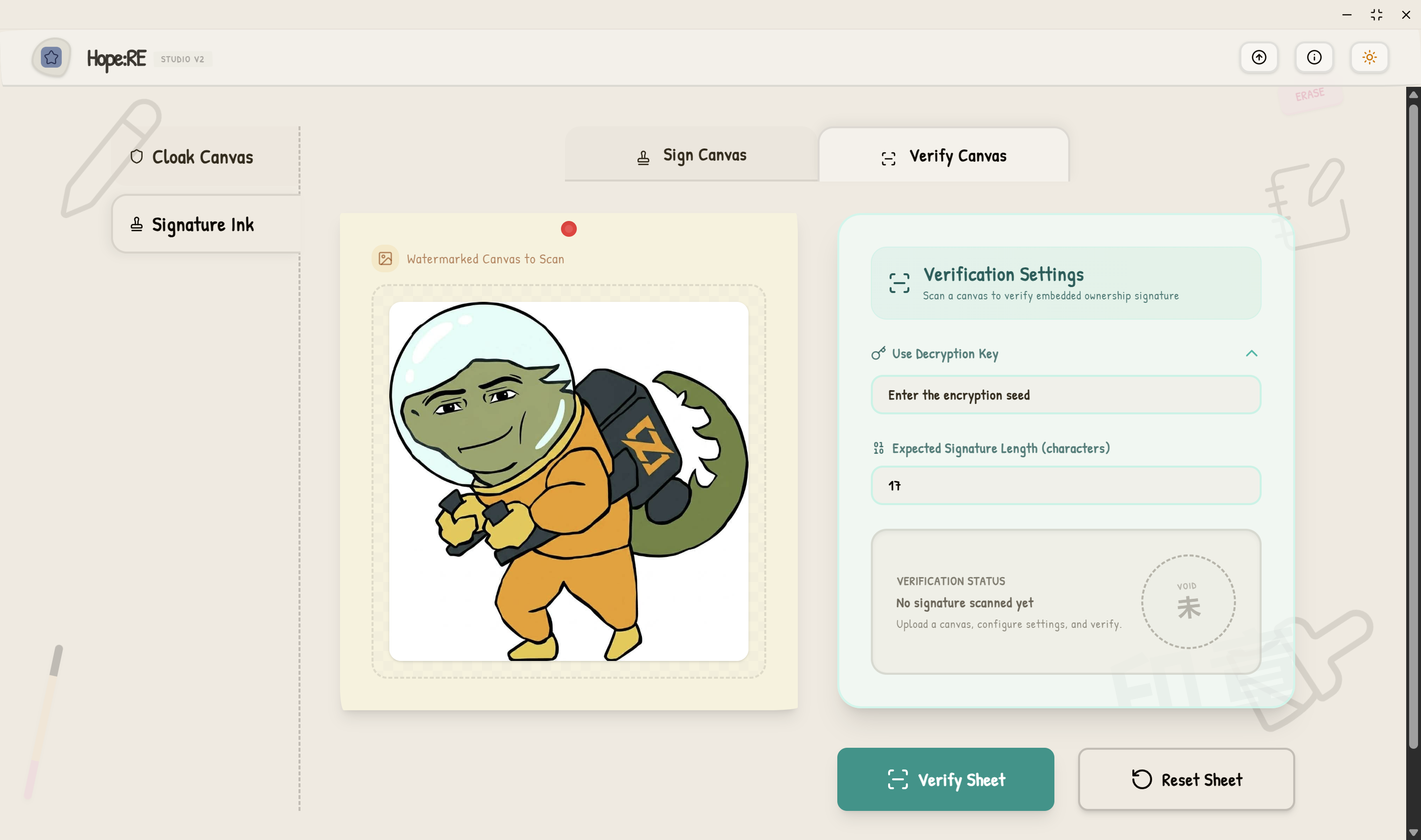This screenshot has height=840, width=1421.
Task: Click the uploaded lizard astronaut canvas image
Action: click(x=568, y=481)
